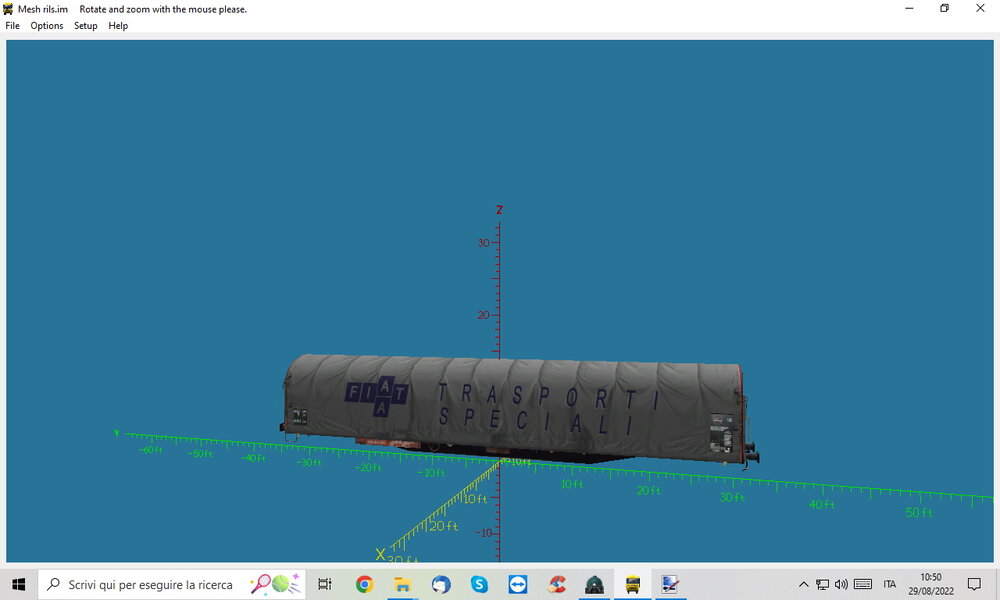Image resolution: width=1000 pixels, height=600 pixels.
Task: Minimize the mesh viewer window
Action: (909, 8)
